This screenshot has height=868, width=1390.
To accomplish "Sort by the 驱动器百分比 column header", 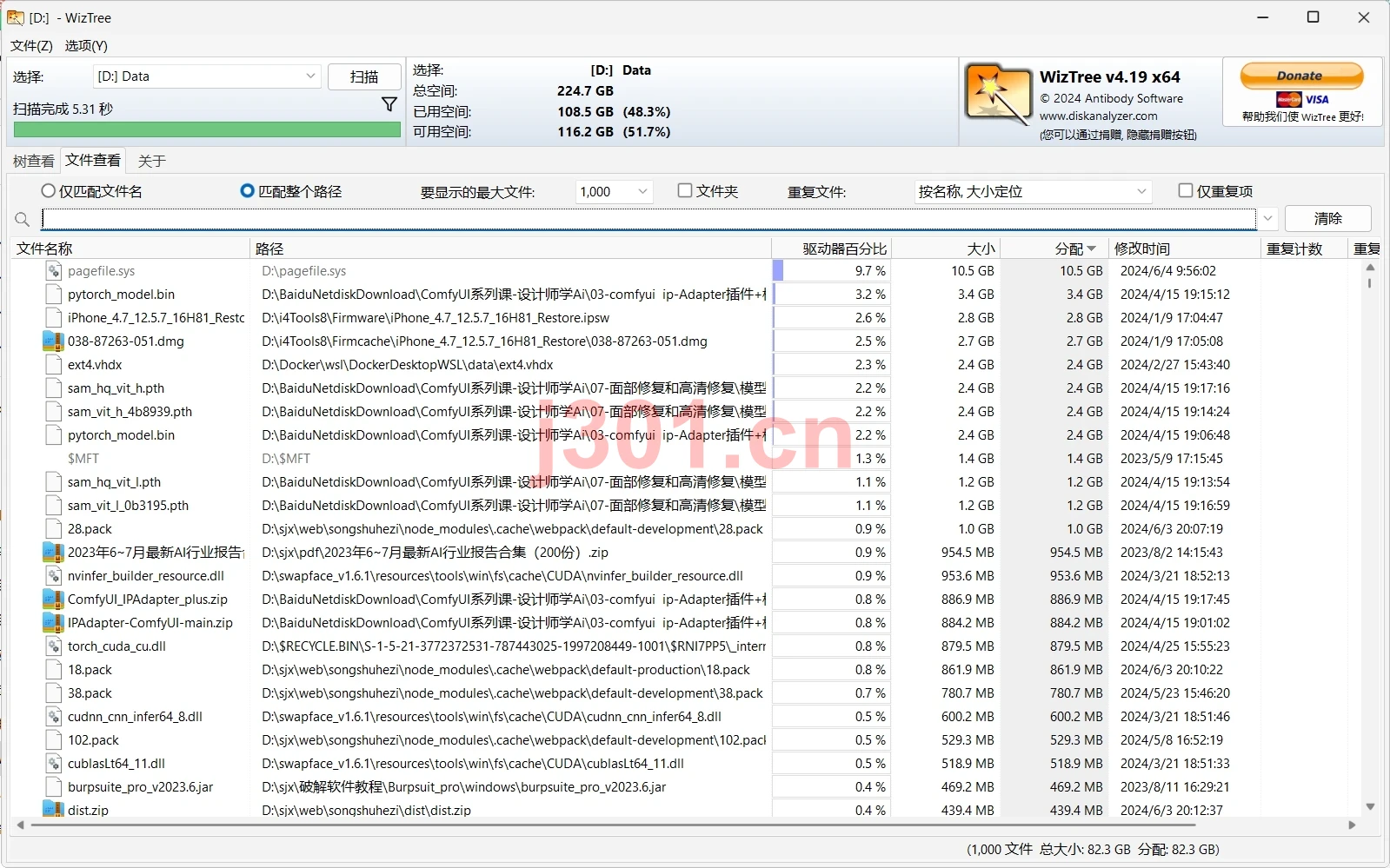I will point(831,248).
